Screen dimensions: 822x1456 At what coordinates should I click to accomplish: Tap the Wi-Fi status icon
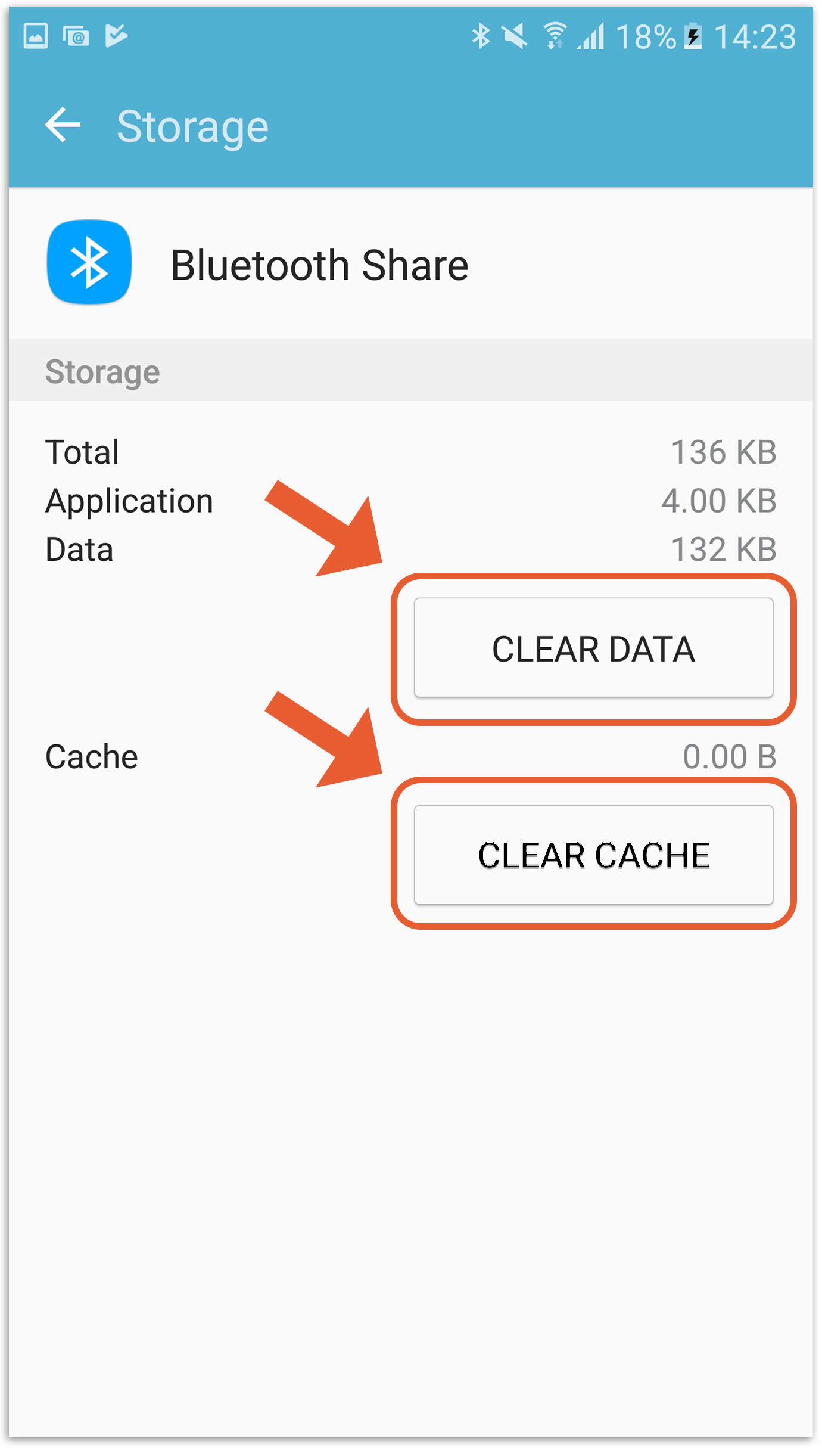(x=555, y=36)
